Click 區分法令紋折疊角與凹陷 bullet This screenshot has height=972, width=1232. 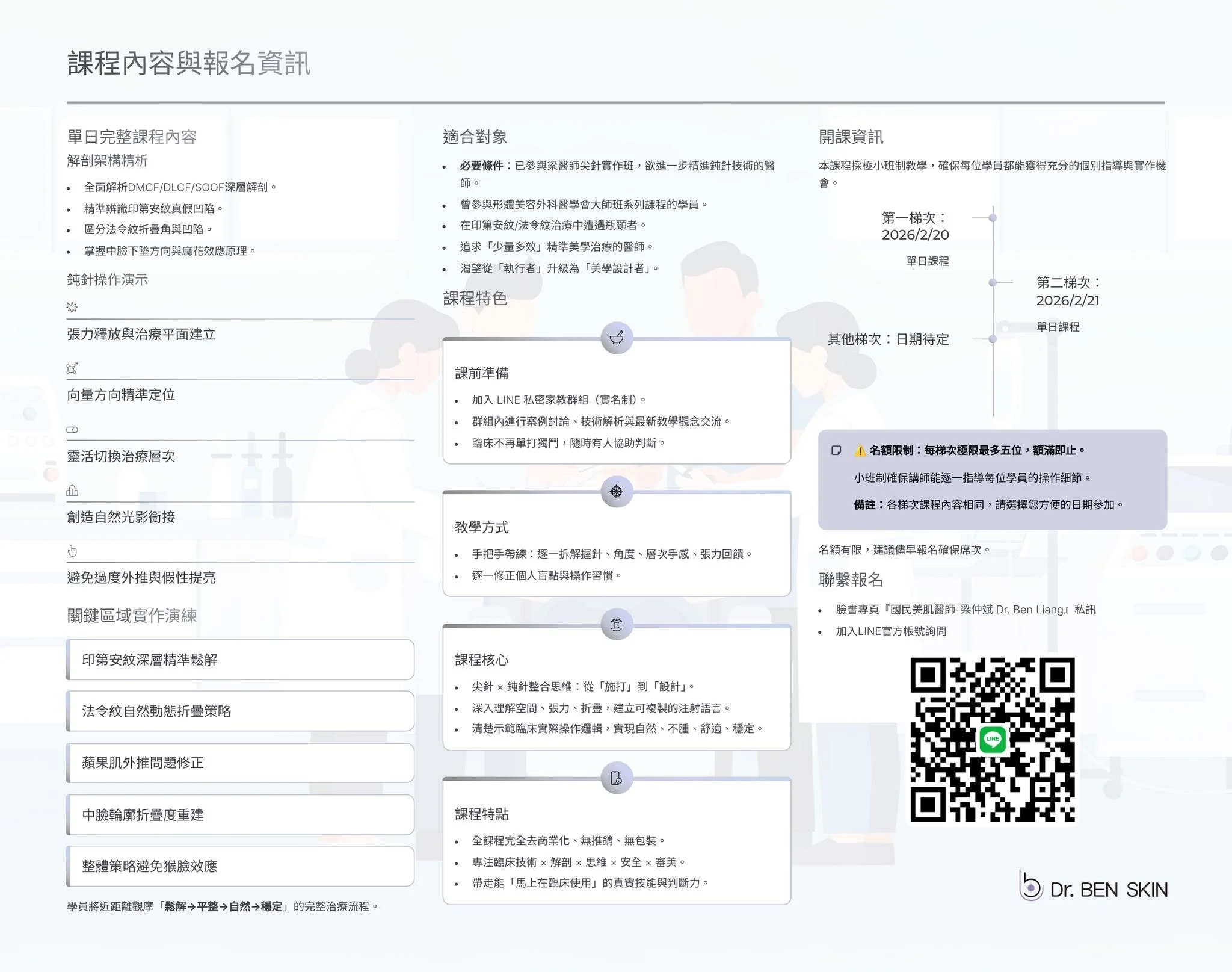coord(149,229)
